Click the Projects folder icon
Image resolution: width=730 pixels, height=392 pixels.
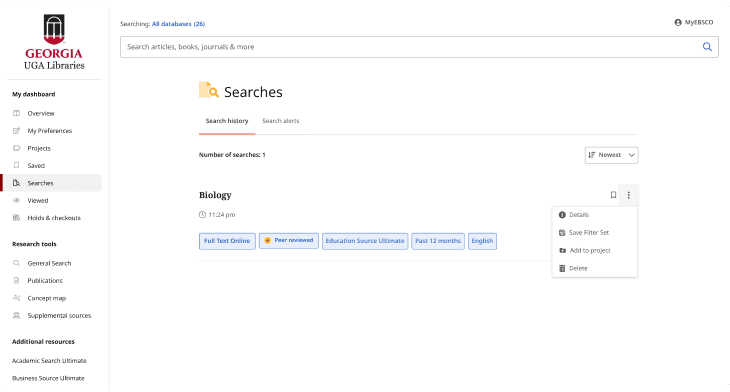(16, 148)
